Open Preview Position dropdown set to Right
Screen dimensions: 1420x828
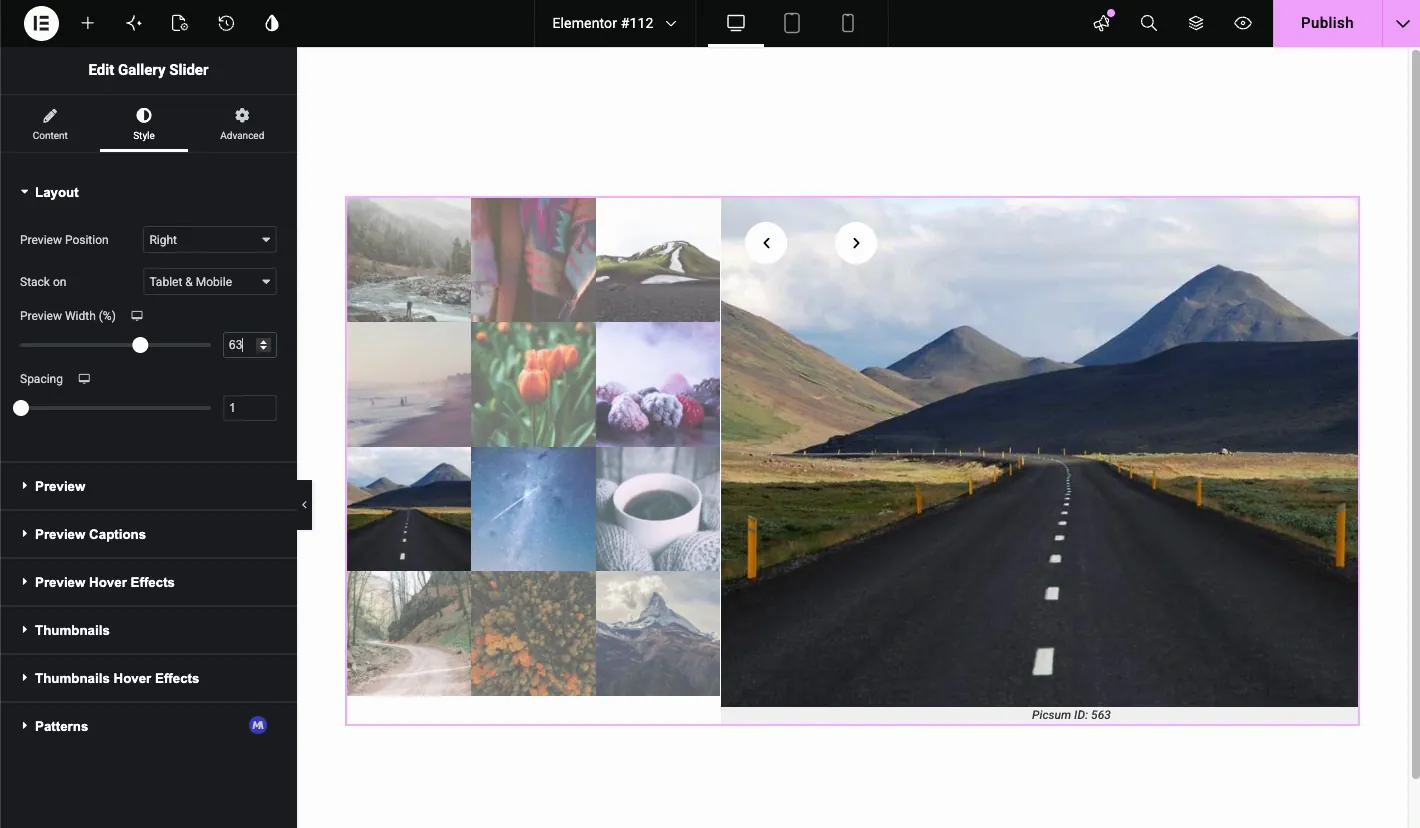[210, 240]
